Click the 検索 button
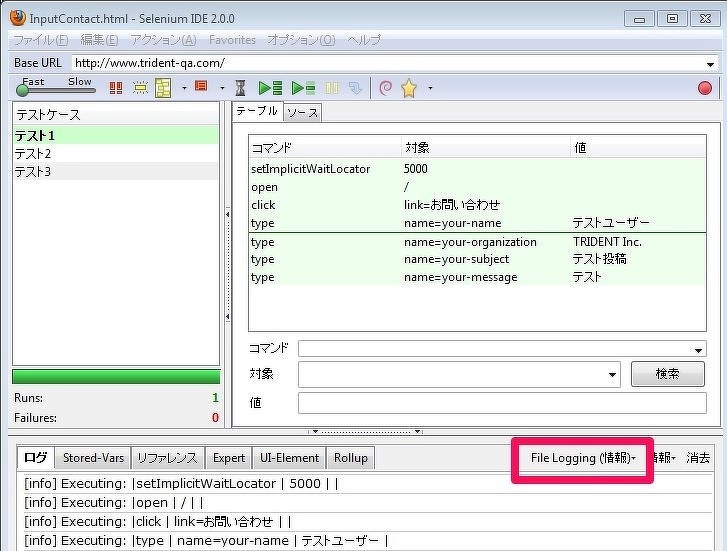The height and width of the screenshot is (551, 727). [667, 374]
